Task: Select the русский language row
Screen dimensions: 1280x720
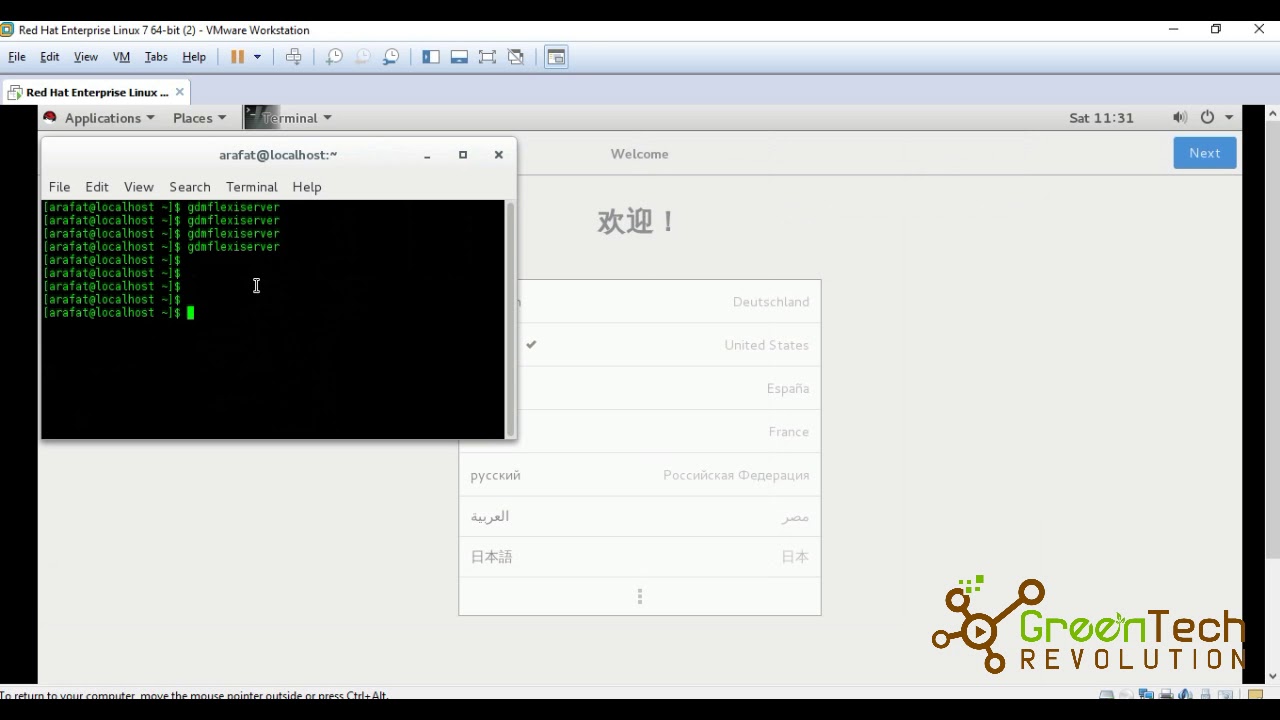Action: [x=640, y=475]
